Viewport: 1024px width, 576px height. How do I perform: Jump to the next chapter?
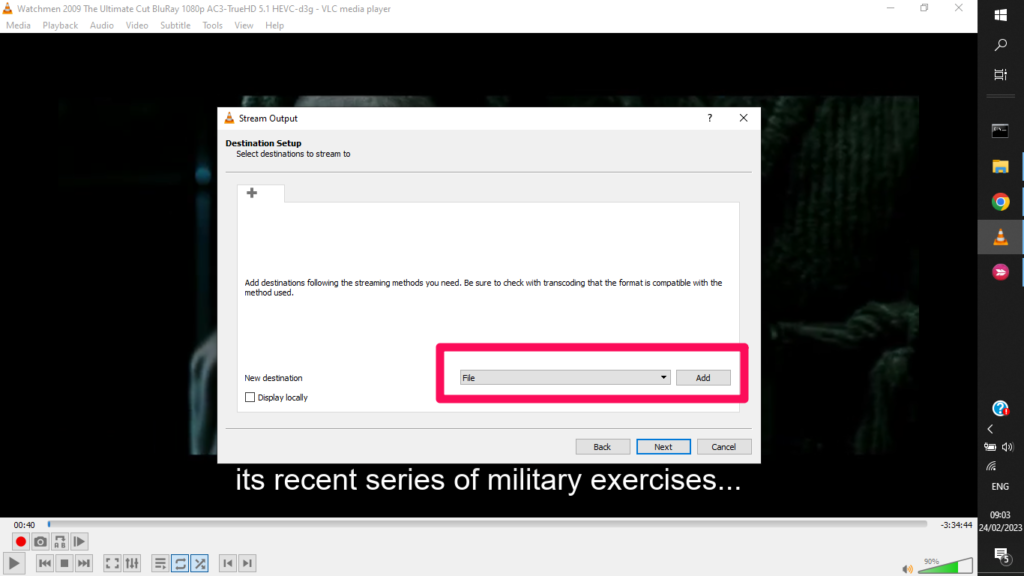(247, 563)
